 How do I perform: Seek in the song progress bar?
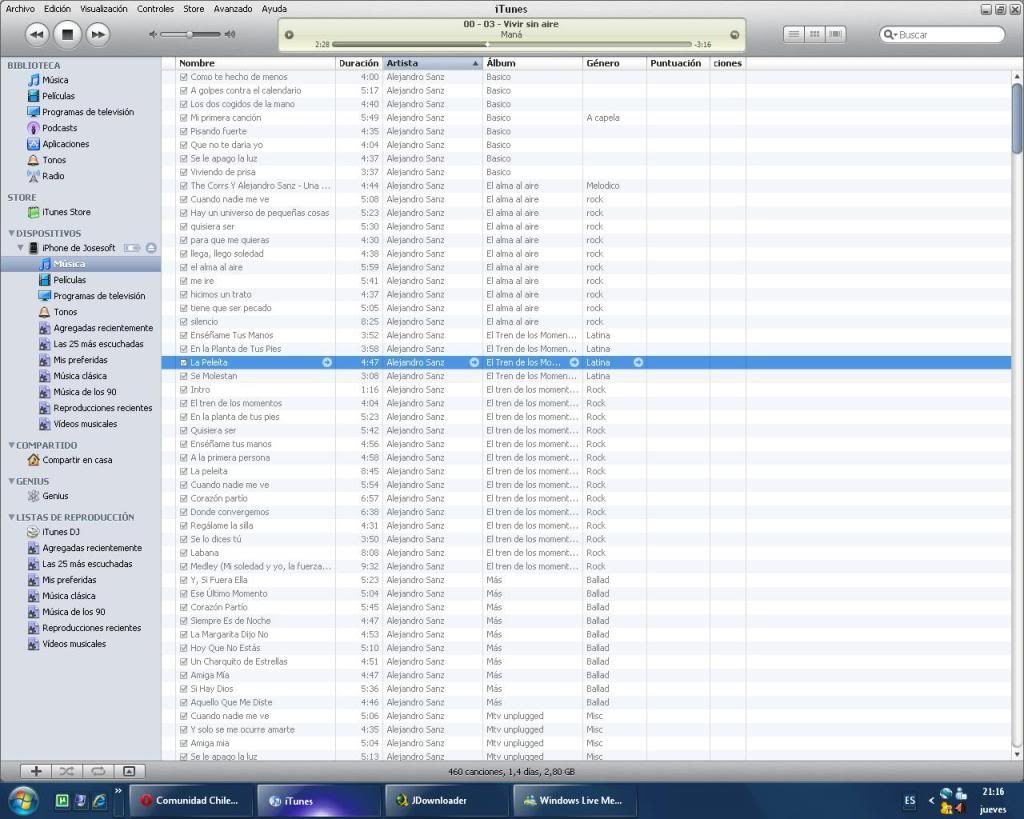point(511,44)
